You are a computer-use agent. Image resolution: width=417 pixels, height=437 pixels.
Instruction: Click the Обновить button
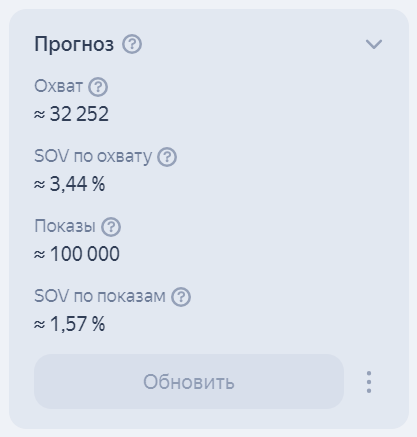click(x=189, y=382)
